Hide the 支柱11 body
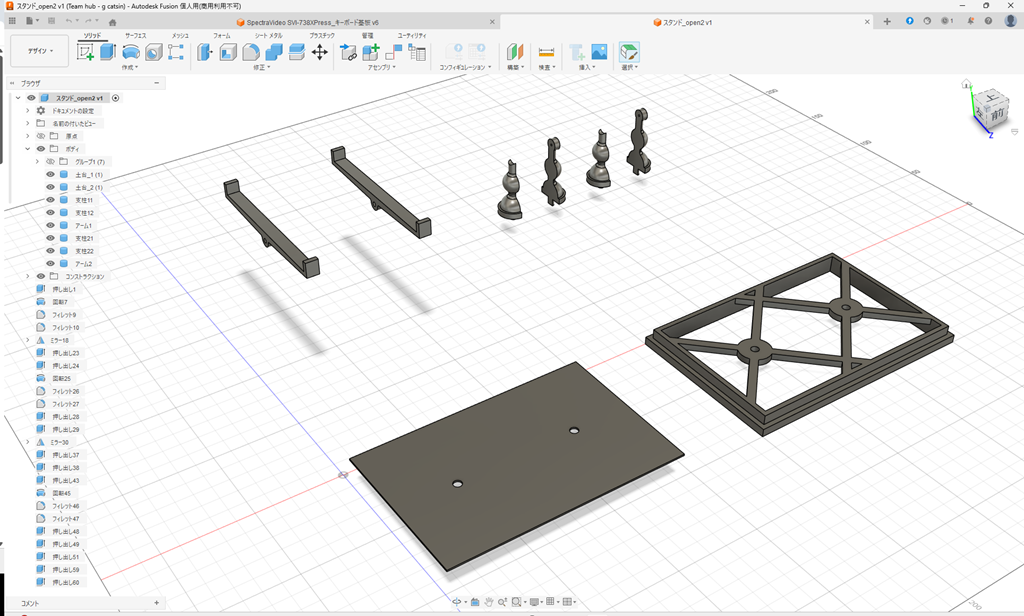The width and height of the screenshot is (1024, 616). (50, 200)
